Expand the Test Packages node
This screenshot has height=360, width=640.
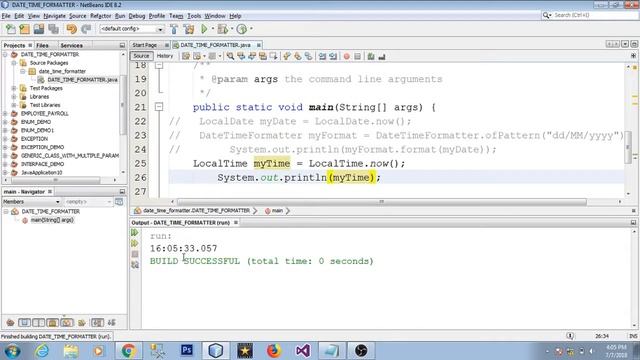[x=14, y=88]
